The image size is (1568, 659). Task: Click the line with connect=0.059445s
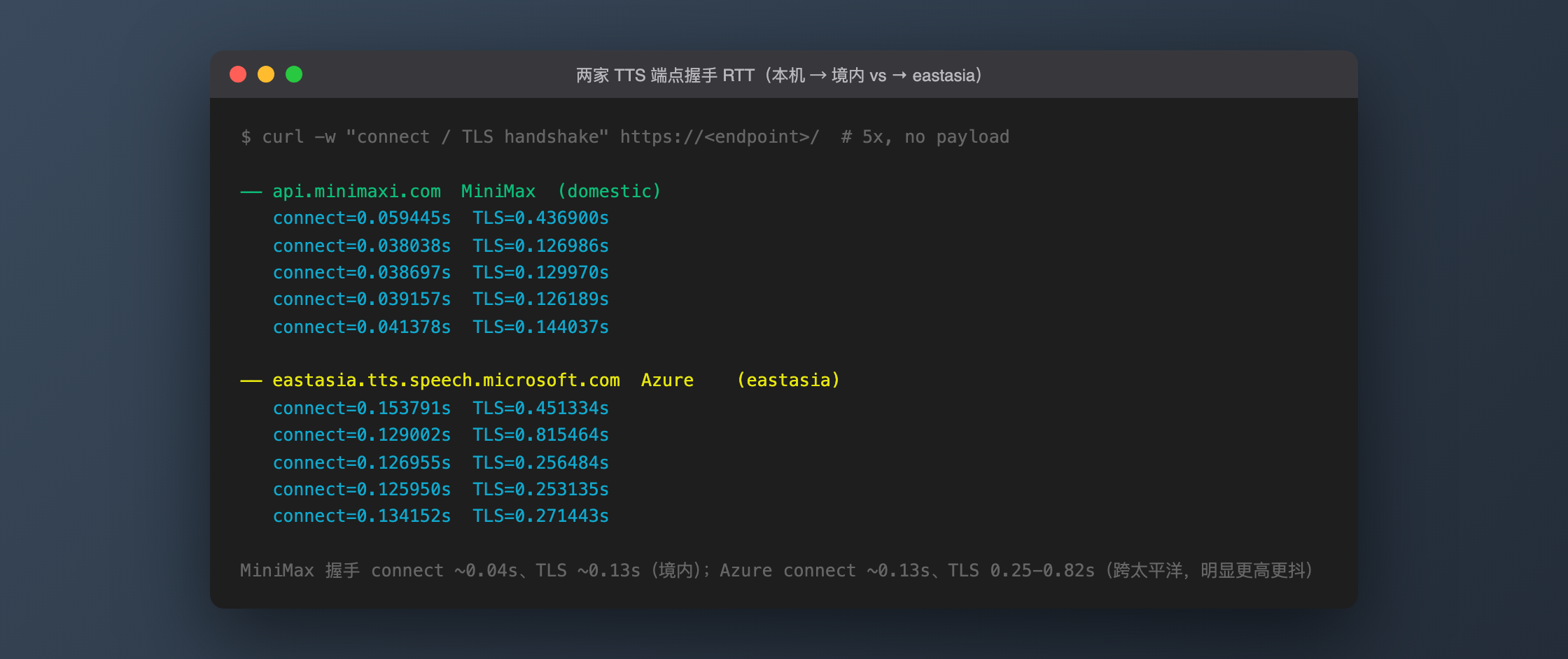point(440,218)
